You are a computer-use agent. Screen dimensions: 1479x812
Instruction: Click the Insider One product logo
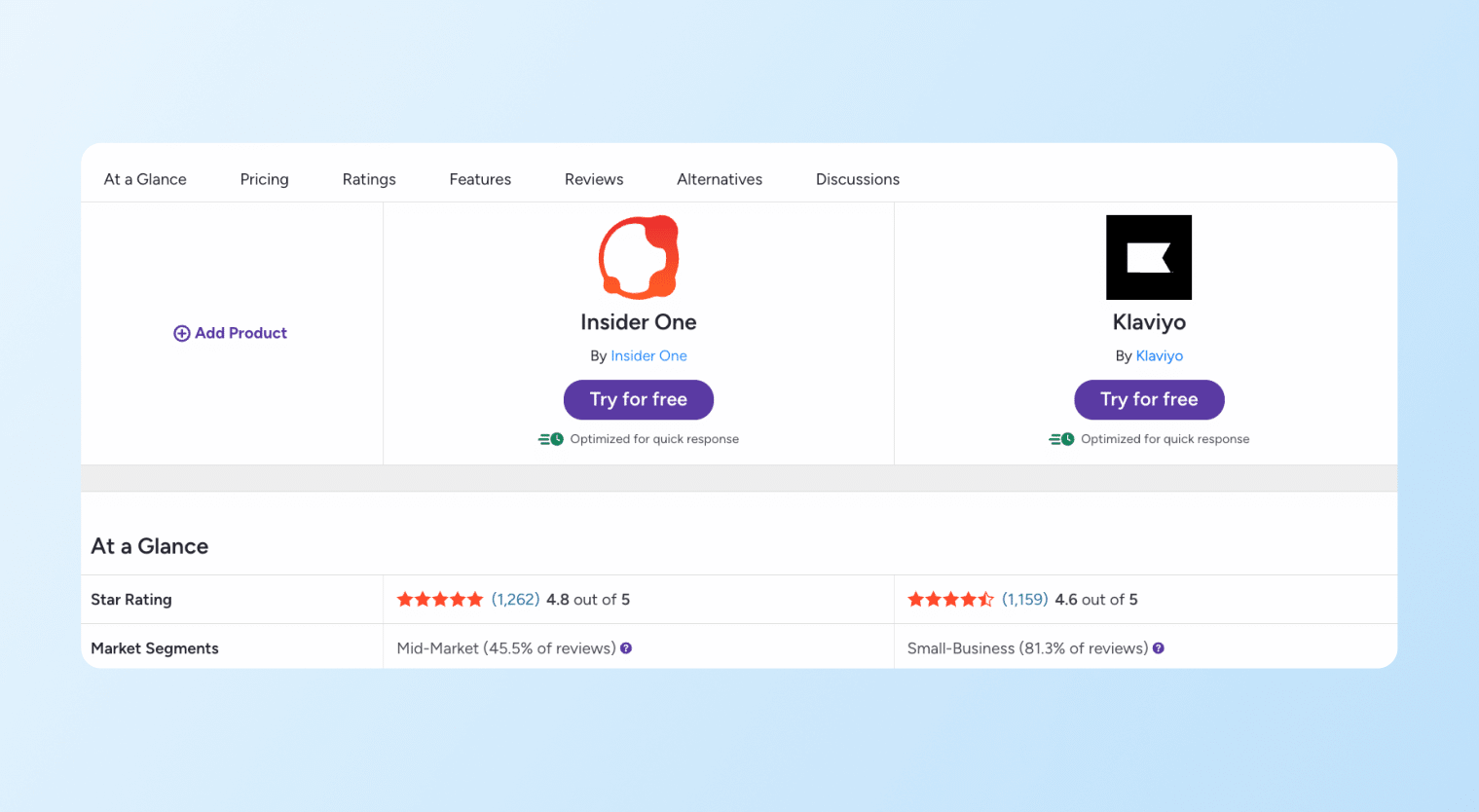638,256
